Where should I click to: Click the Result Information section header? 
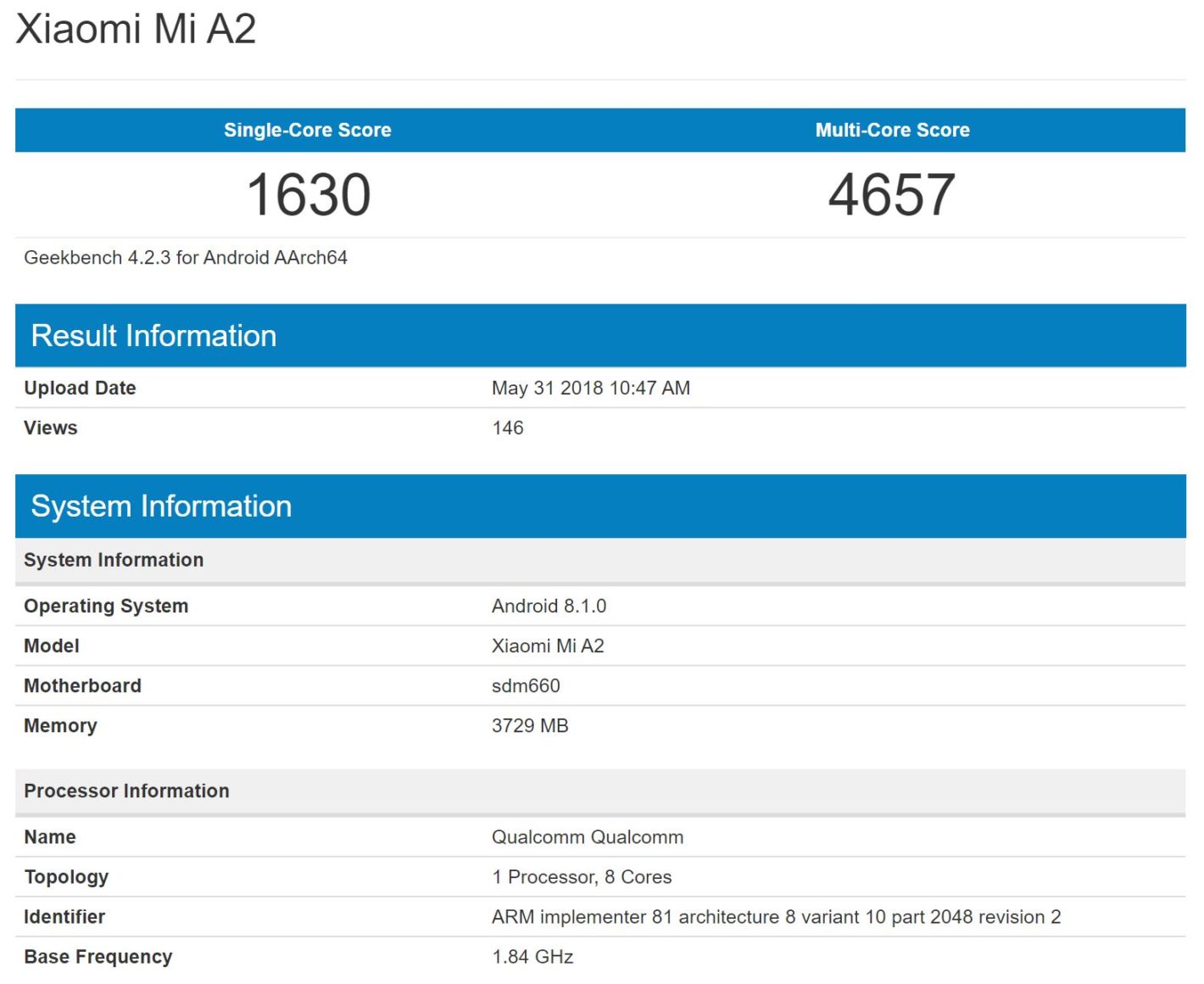pyautogui.click(x=153, y=336)
